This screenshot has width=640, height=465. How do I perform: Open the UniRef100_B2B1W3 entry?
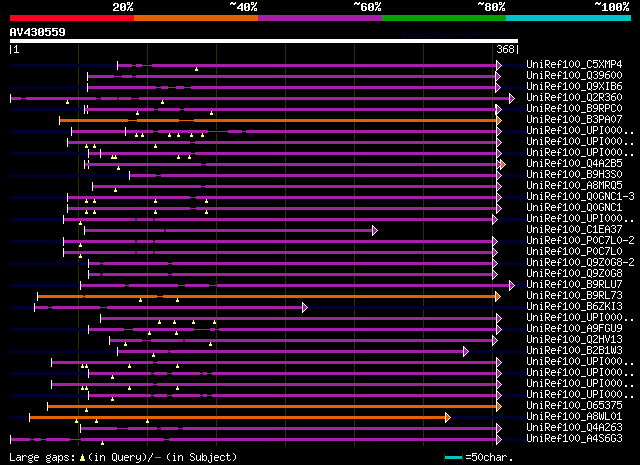coord(574,351)
